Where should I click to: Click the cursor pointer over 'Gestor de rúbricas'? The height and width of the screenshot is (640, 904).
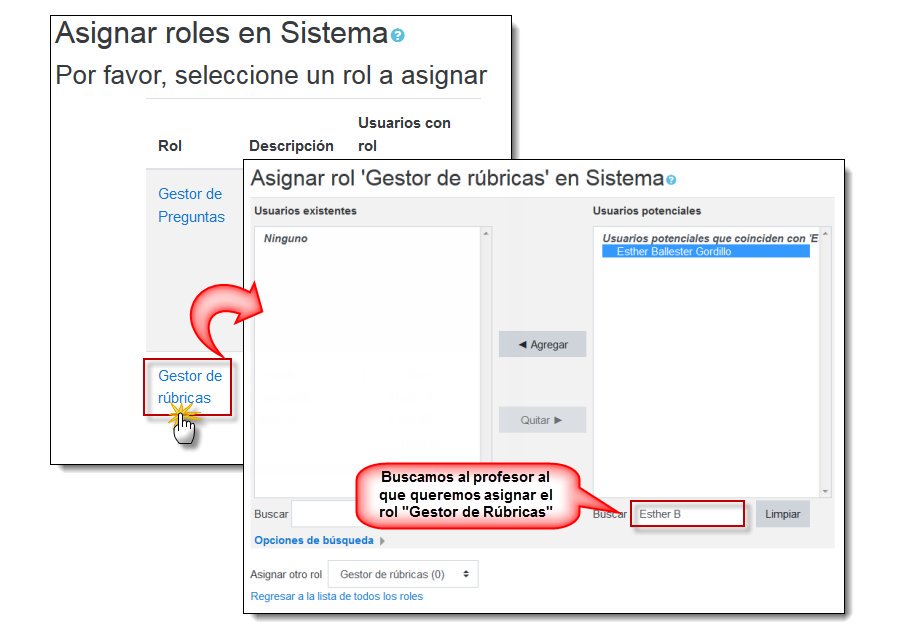pyautogui.click(x=183, y=428)
